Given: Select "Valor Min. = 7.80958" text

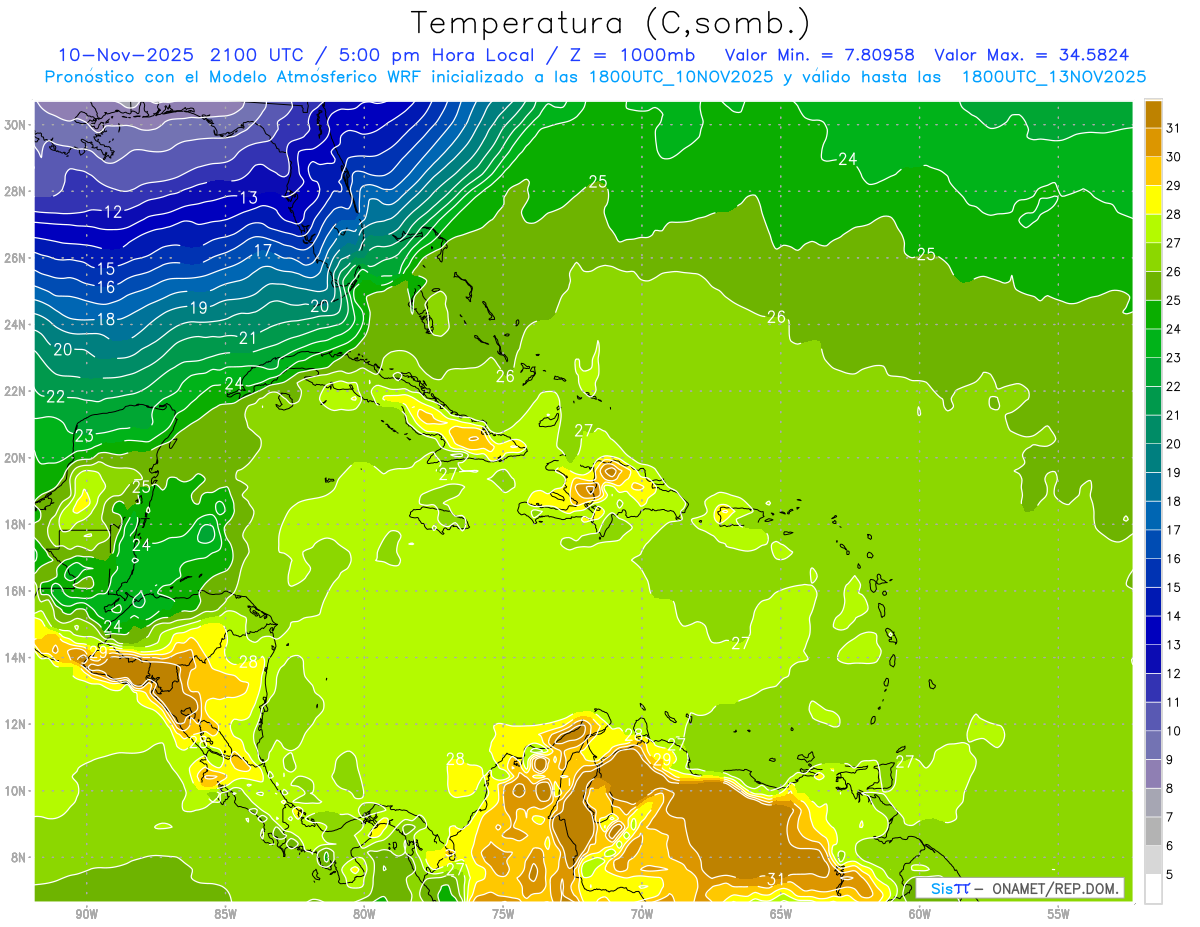Looking at the screenshot, I should click(x=822, y=55).
